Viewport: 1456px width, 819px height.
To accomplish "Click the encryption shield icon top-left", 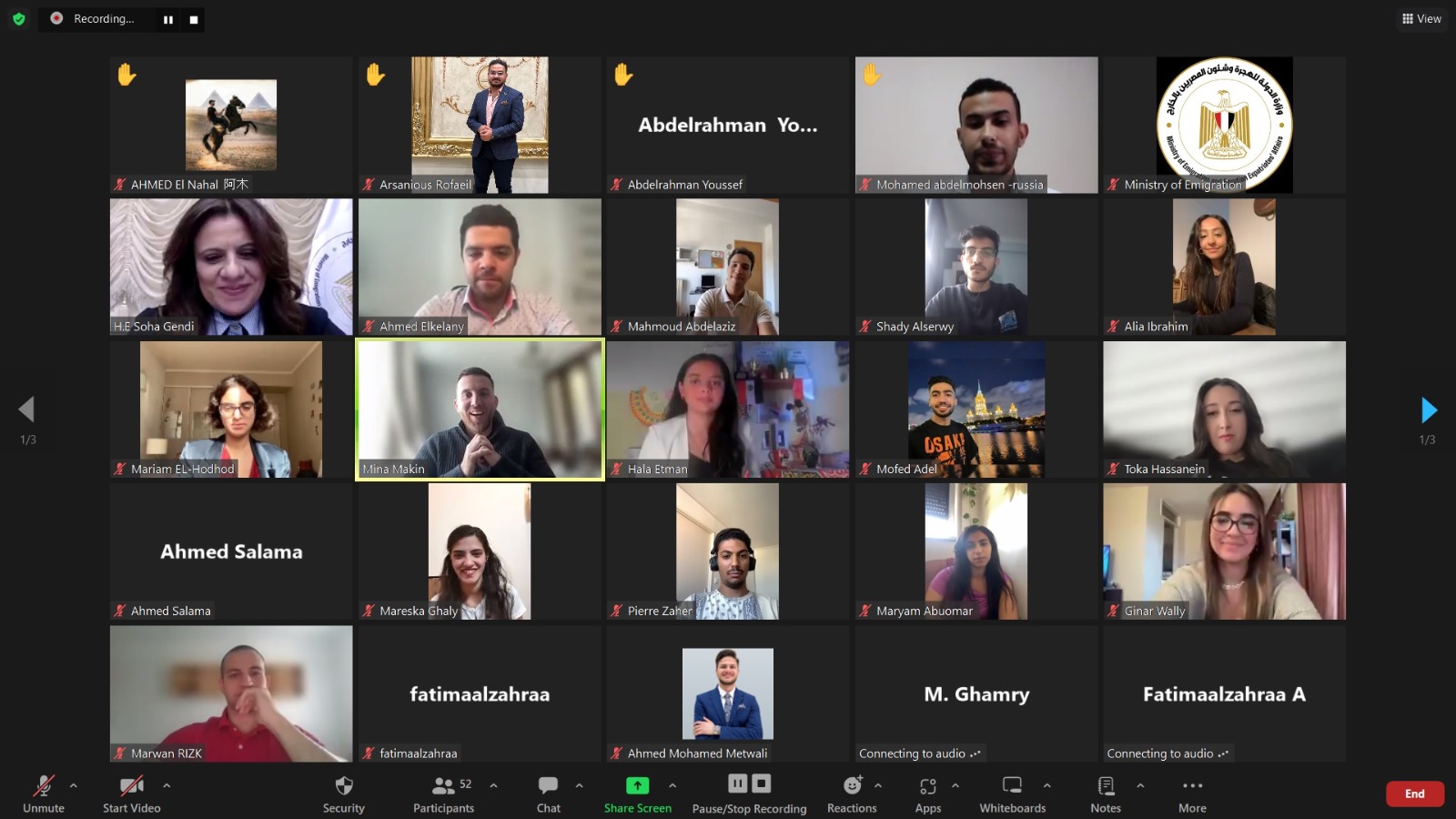I will (18, 18).
